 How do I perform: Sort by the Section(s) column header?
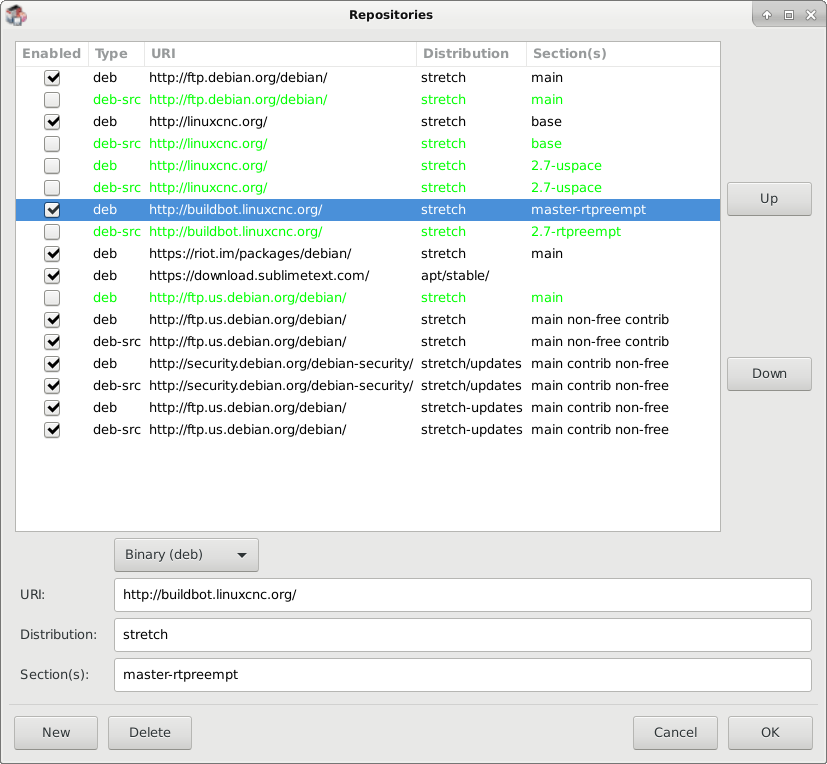tap(623, 54)
